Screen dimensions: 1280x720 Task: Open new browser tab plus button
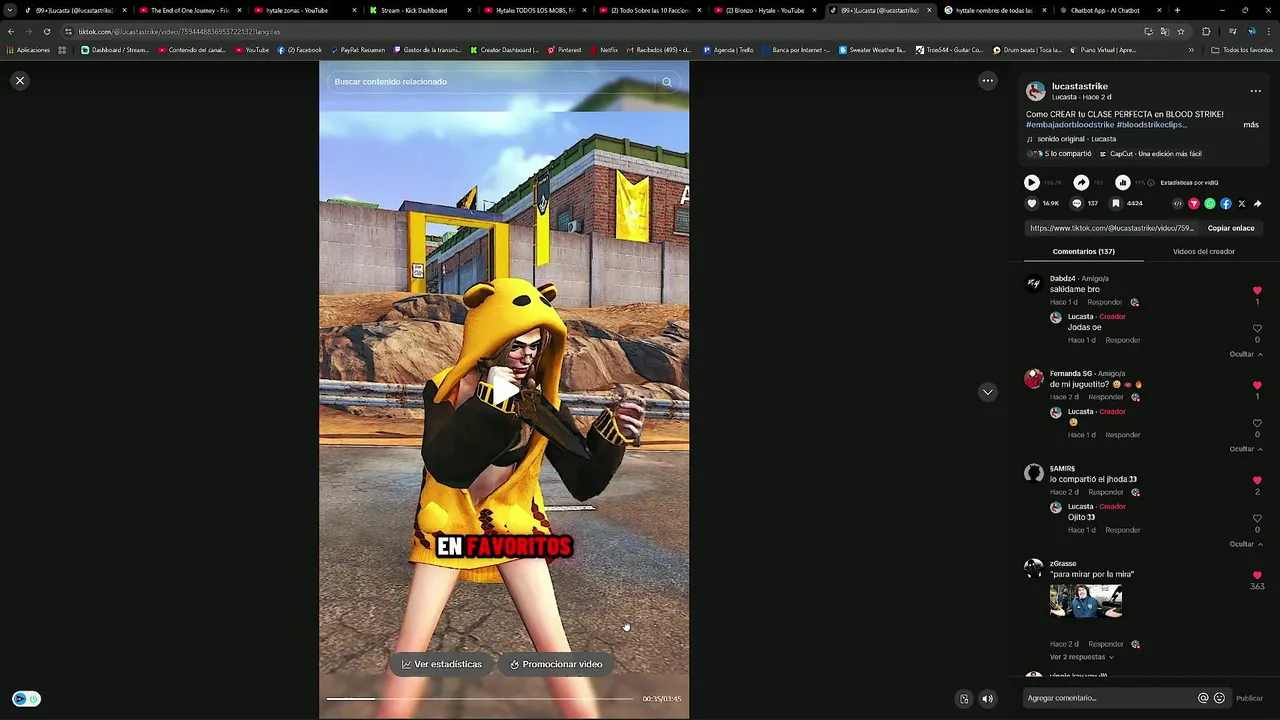pos(1177,10)
